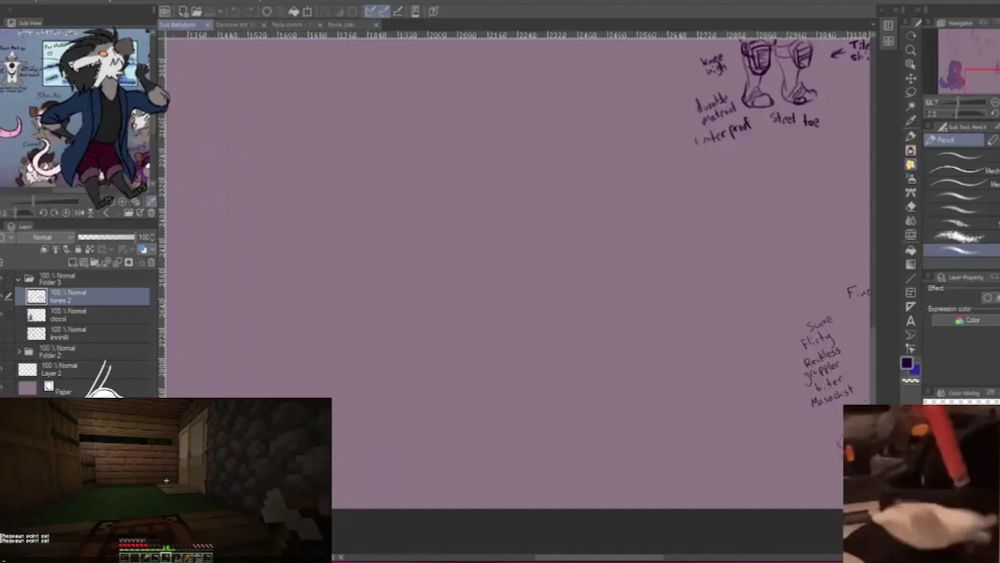
Task: Select the Pen tool in the toolbox
Action: point(911,136)
